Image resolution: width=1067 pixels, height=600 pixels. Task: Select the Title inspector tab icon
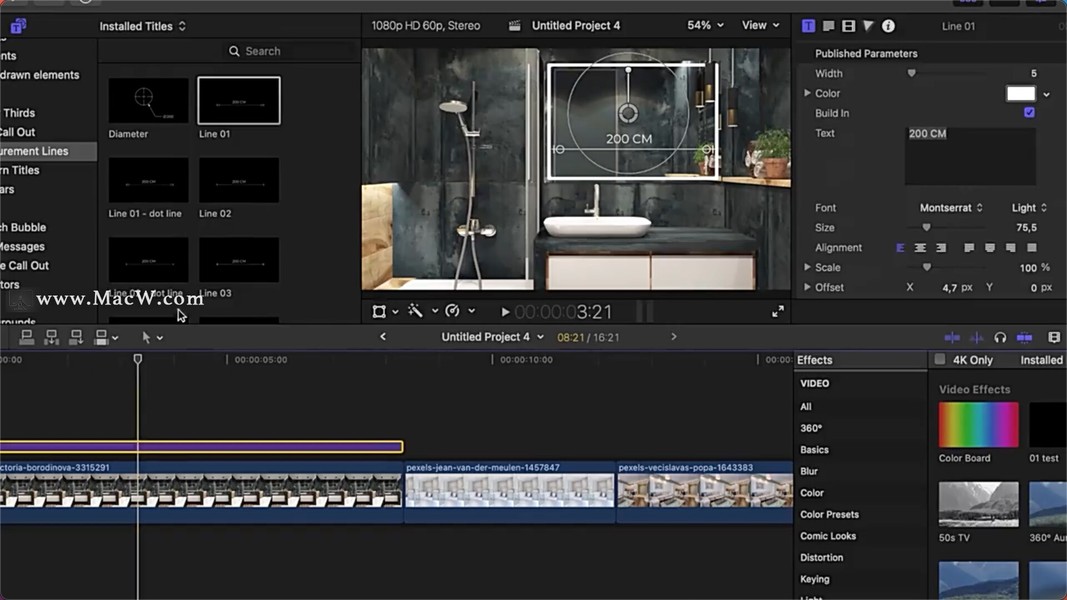pyautogui.click(x=808, y=26)
